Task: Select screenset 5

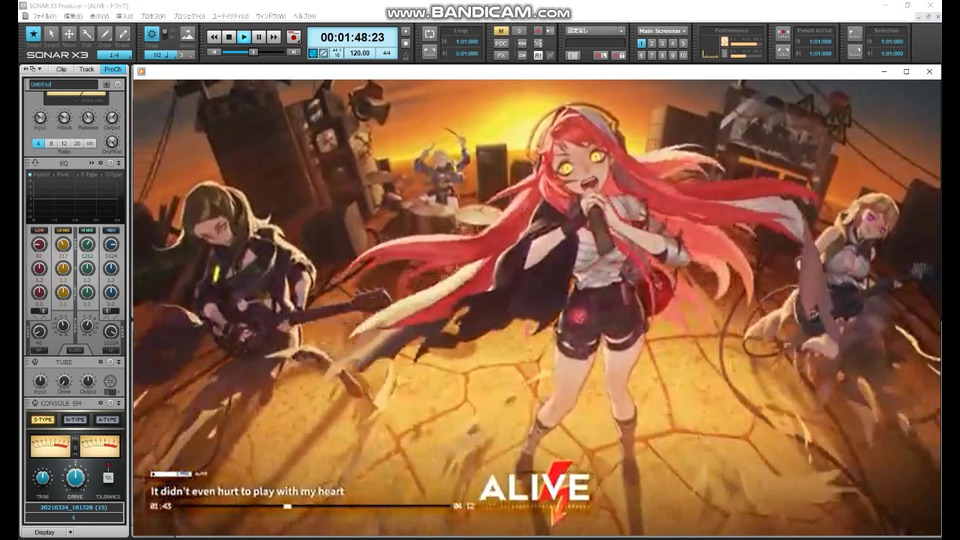Action: (683, 43)
